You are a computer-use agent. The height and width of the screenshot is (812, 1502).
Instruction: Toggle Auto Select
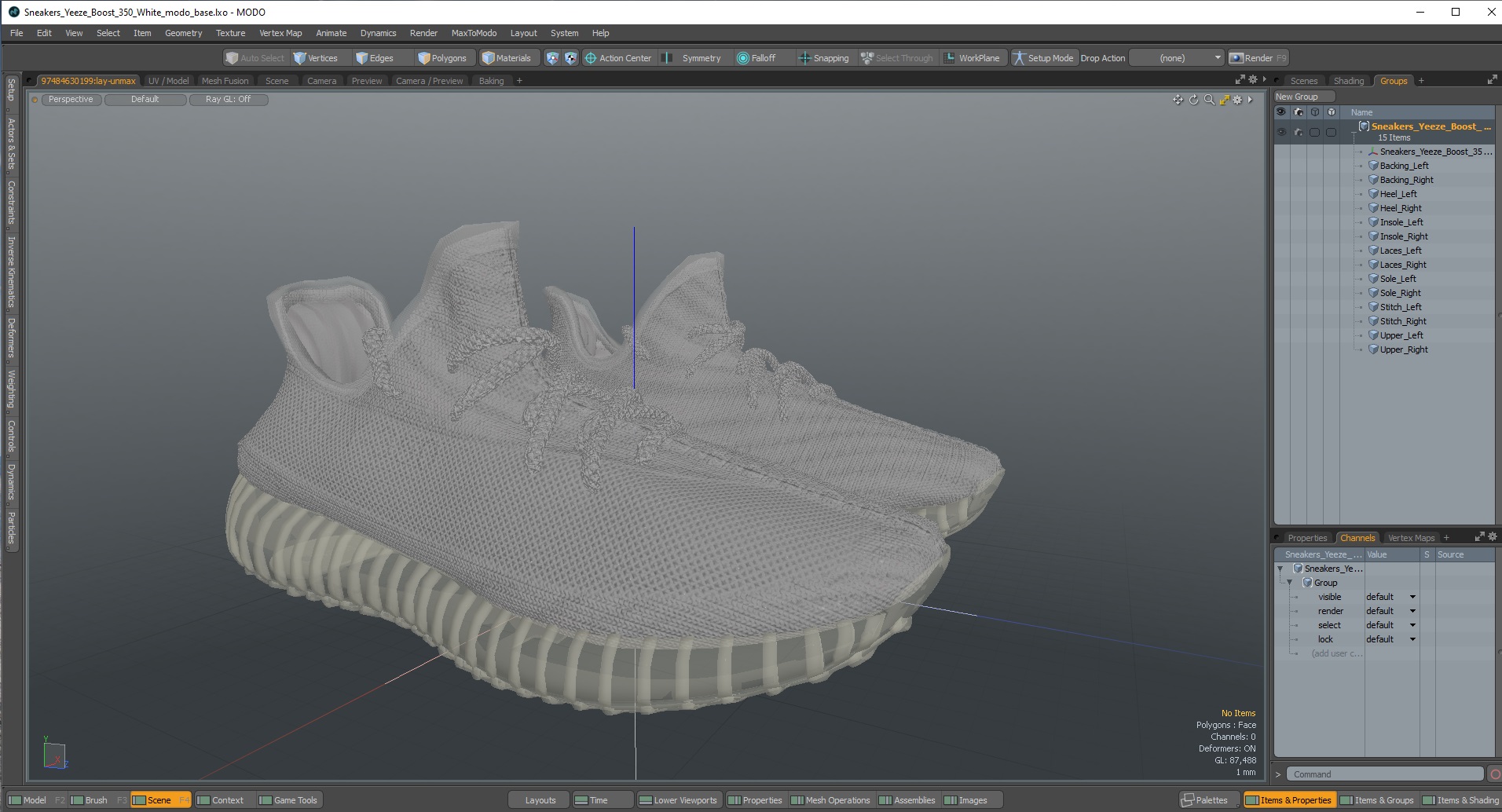click(255, 58)
